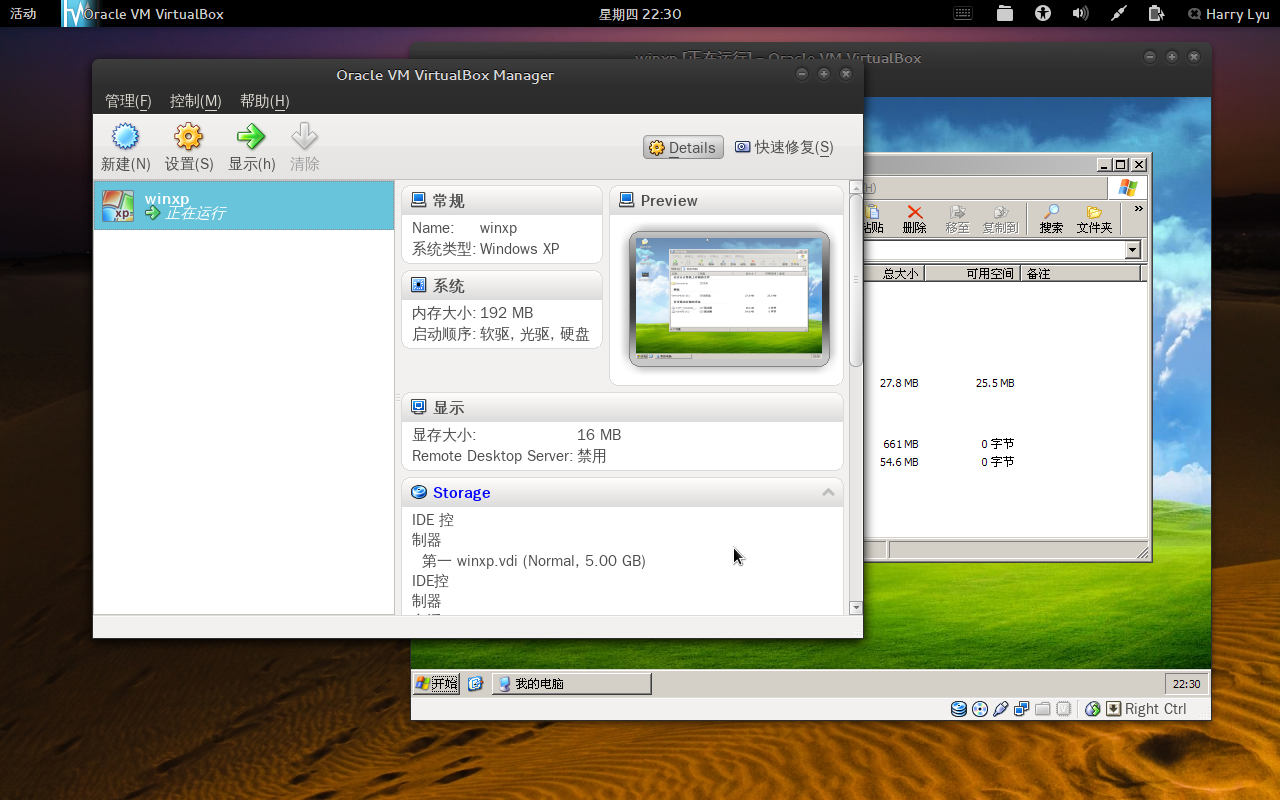Click the 内存大小 192 MB value
1280x800 pixels.
(506, 312)
